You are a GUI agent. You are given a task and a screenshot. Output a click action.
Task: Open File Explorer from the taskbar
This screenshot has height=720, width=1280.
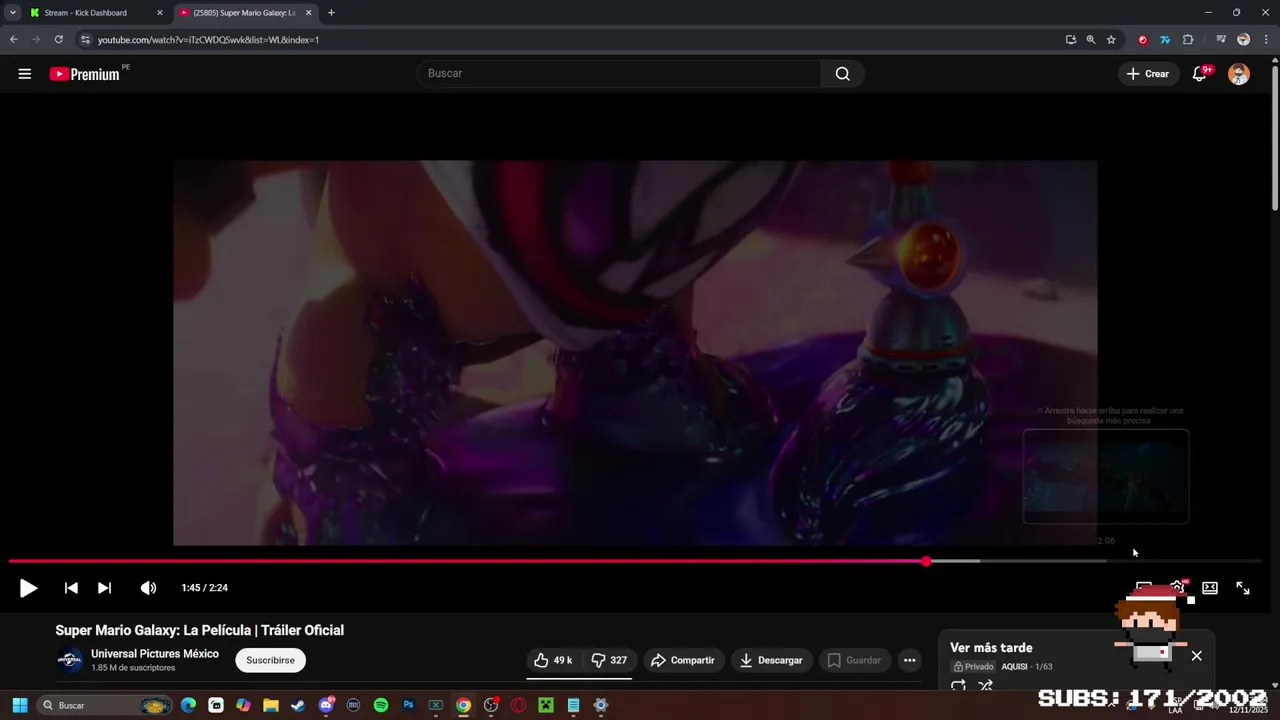(271, 705)
